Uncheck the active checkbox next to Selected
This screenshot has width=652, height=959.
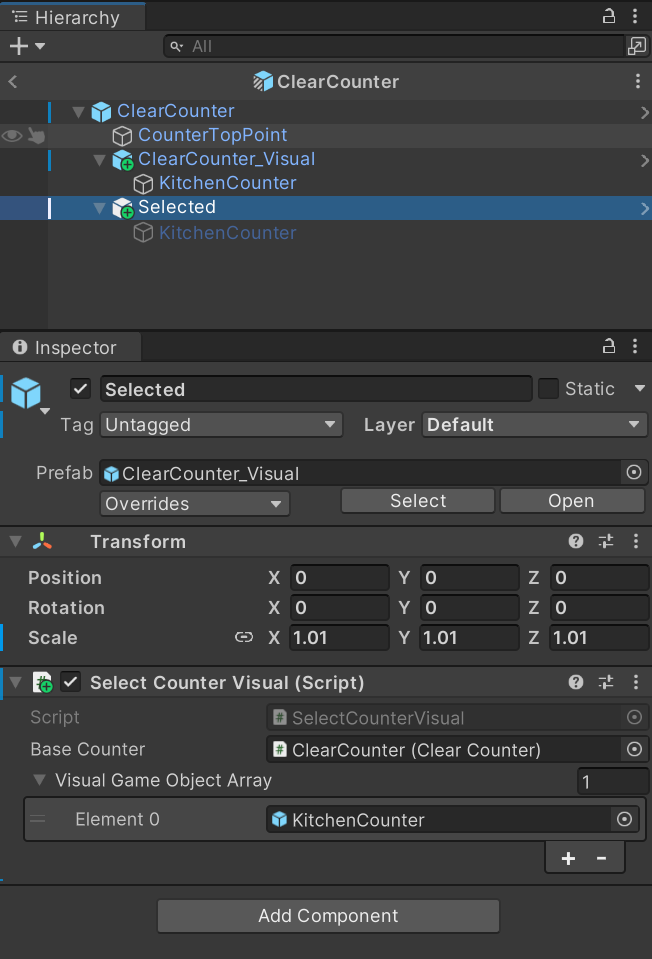79,389
